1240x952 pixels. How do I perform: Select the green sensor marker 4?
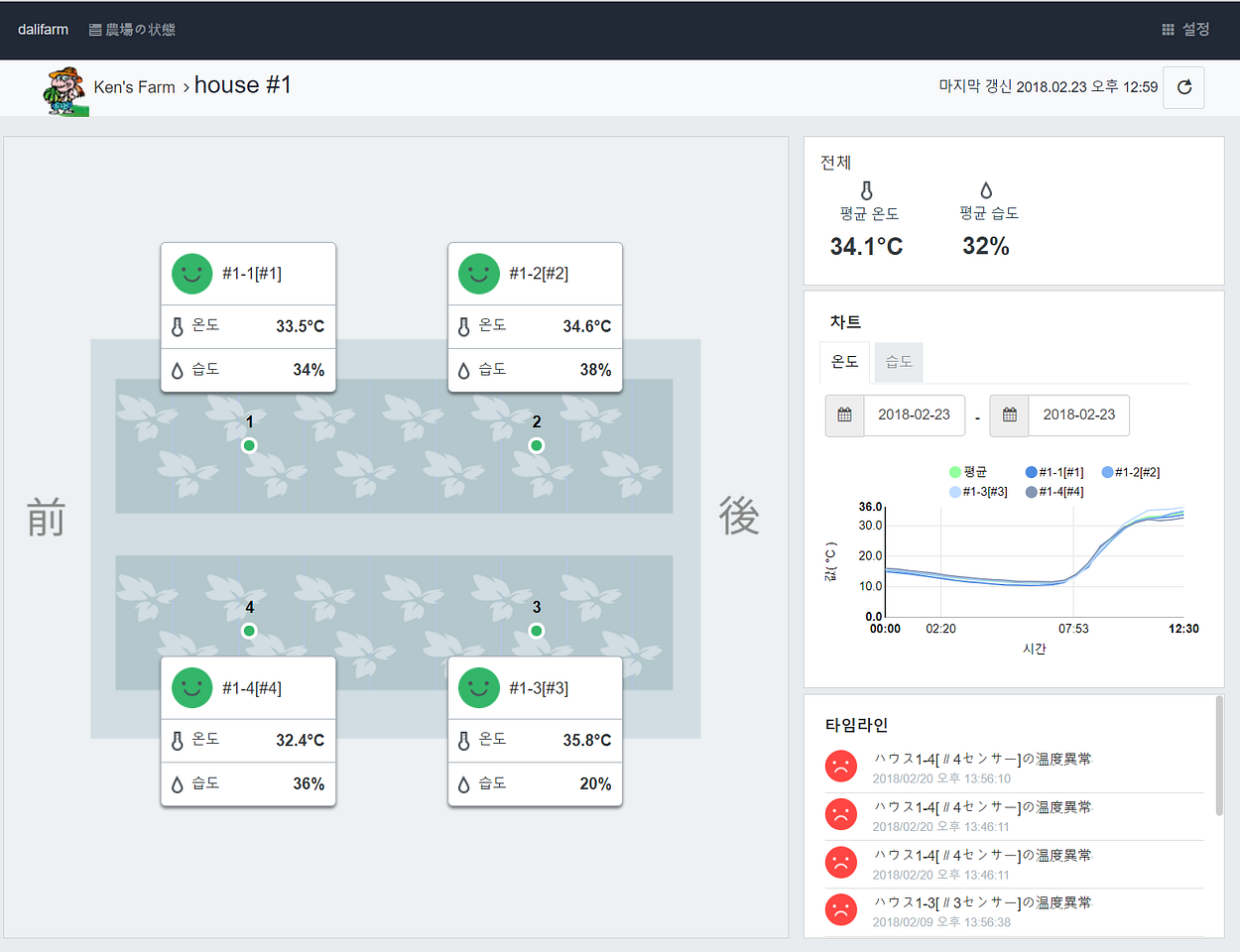click(x=249, y=631)
